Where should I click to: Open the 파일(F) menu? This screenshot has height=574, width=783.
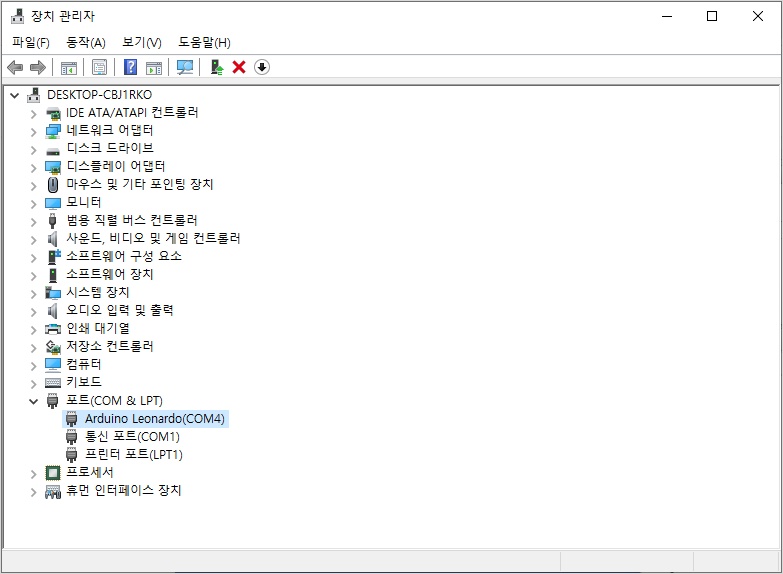pos(31,42)
